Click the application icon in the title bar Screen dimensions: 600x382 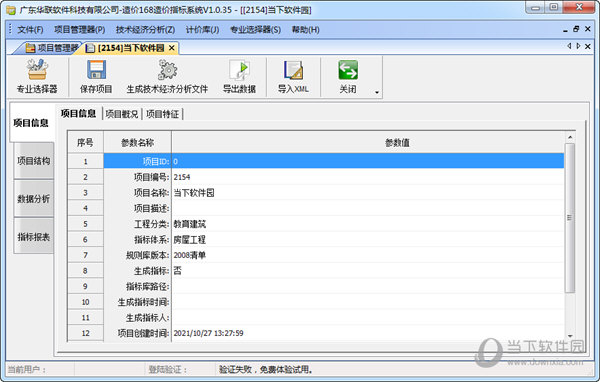11,10
